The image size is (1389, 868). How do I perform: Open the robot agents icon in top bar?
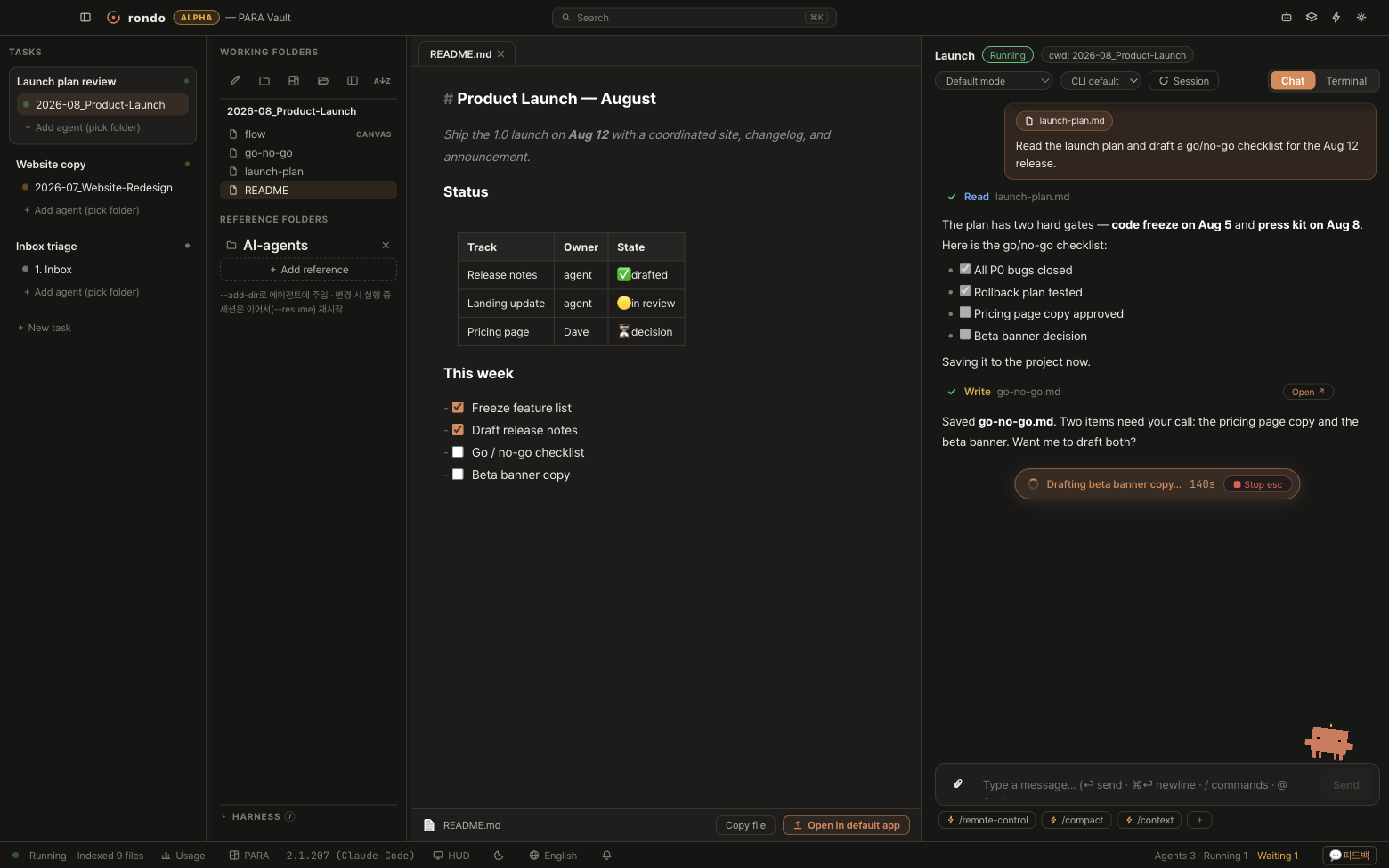click(1287, 17)
